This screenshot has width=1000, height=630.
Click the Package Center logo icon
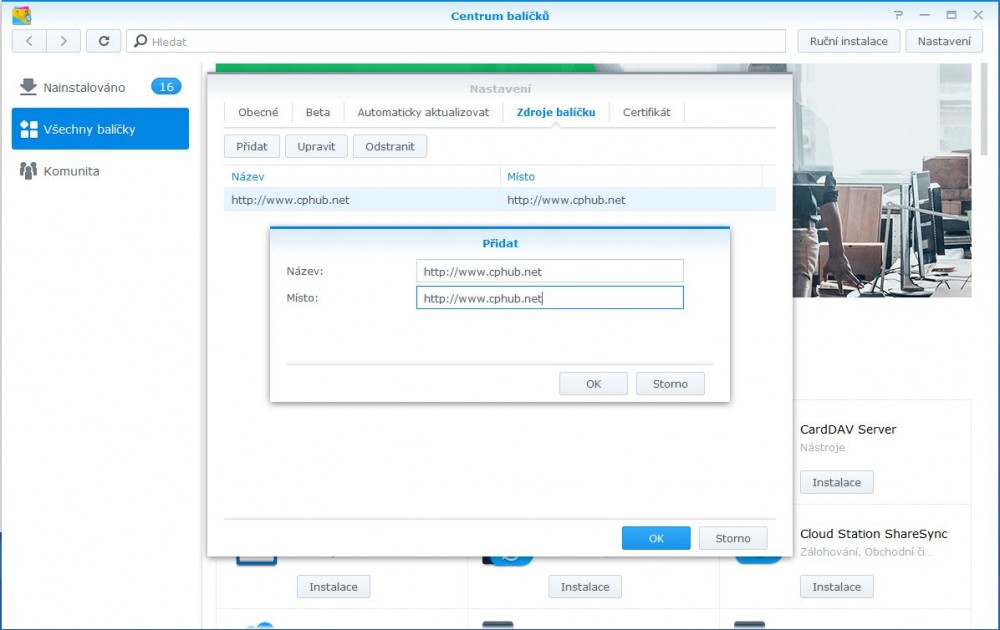21,15
